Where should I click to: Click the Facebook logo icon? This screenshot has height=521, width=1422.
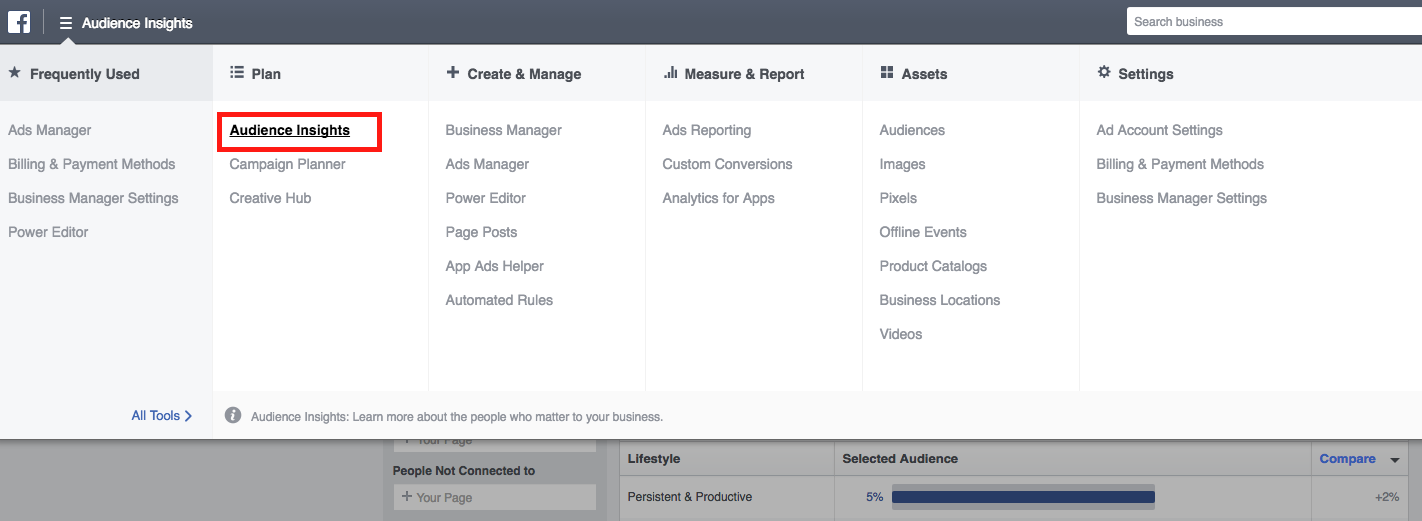tap(19, 22)
